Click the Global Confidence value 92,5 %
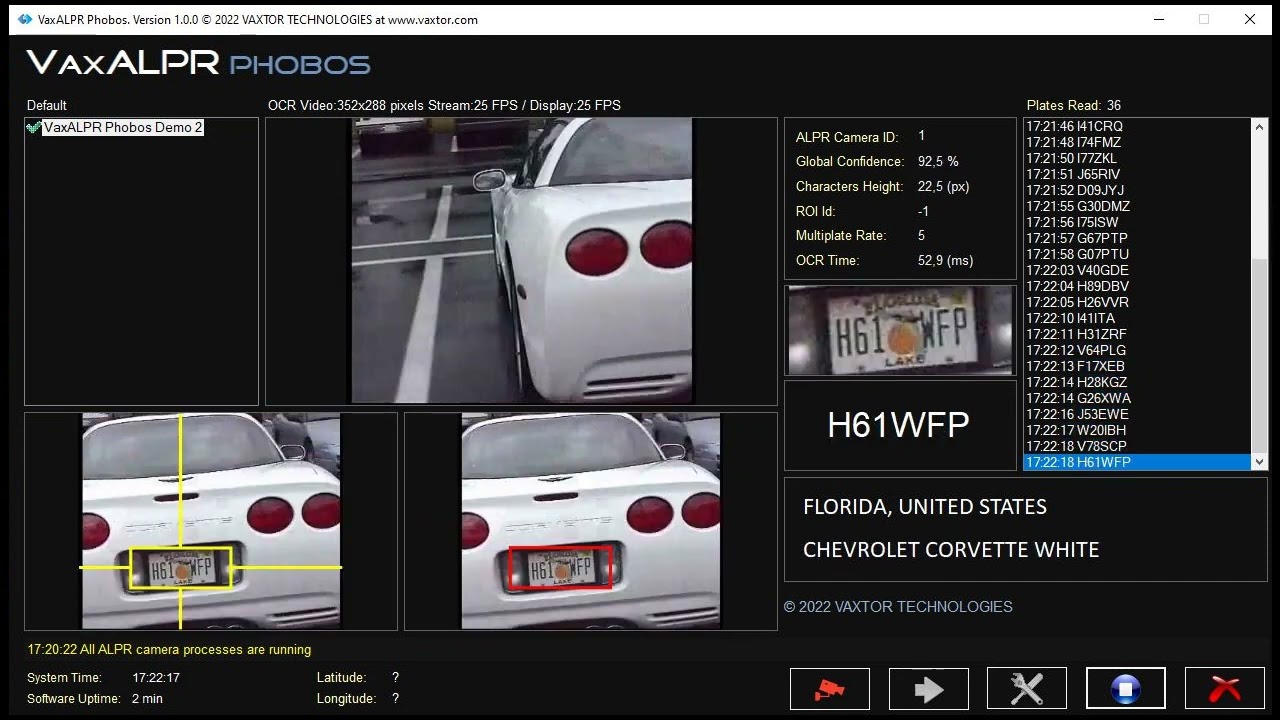Image resolution: width=1280 pixels, height=720 pixels. coord(938,161)
